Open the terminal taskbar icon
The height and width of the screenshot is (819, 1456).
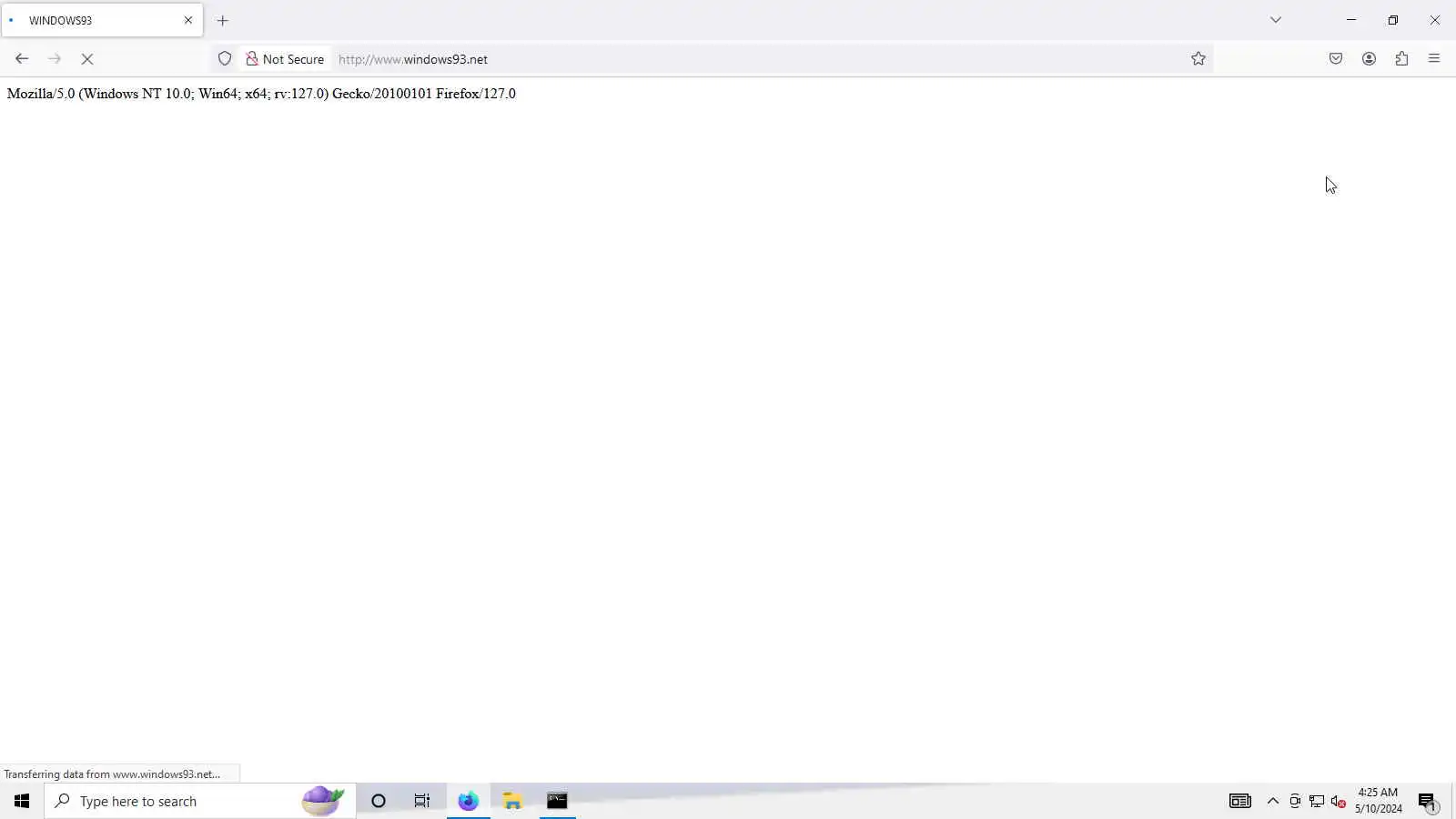[557, 801]
